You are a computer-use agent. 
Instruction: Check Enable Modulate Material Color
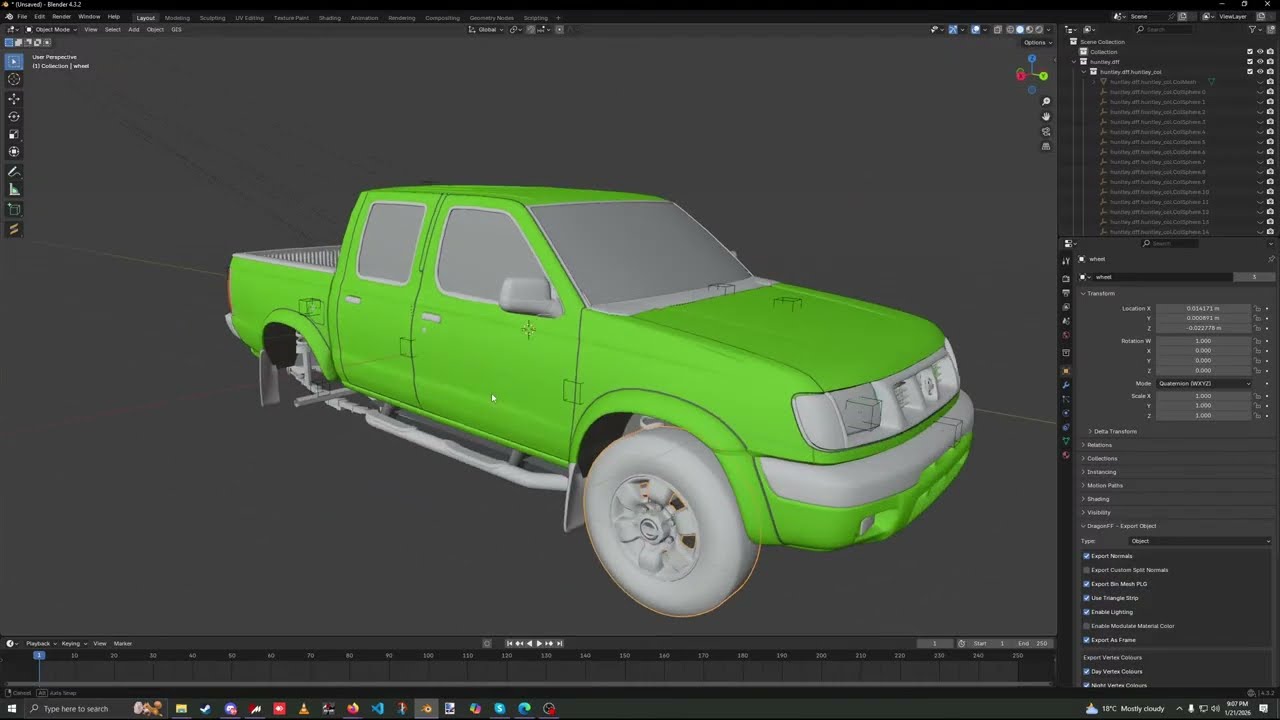pos(1087,626)
